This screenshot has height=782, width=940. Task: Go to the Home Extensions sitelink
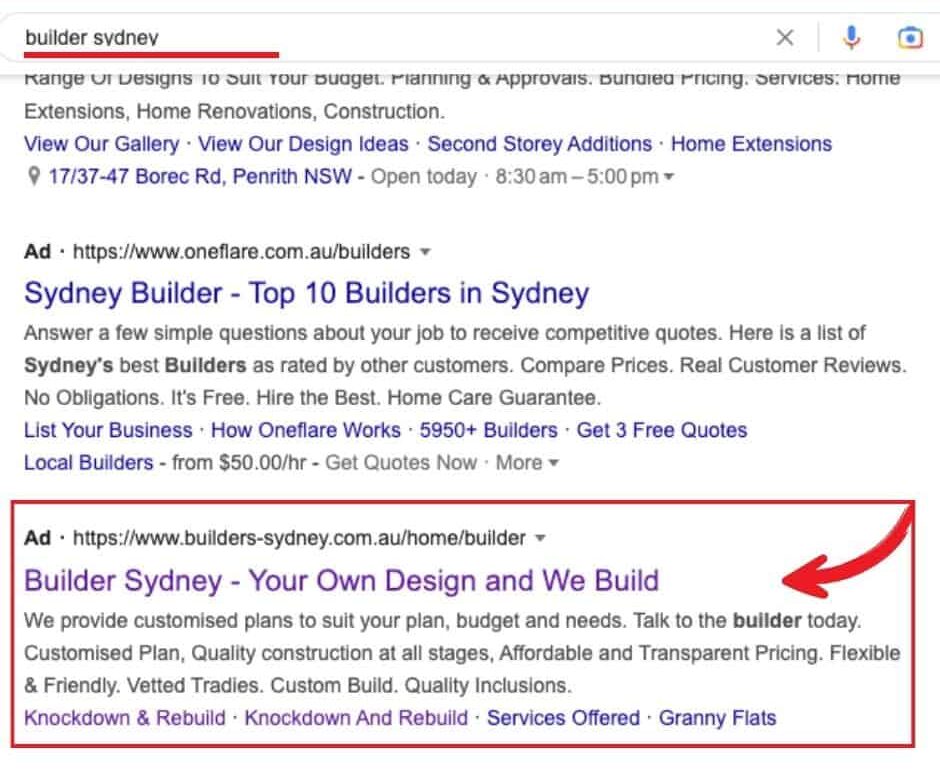click(x=751, y=144)
